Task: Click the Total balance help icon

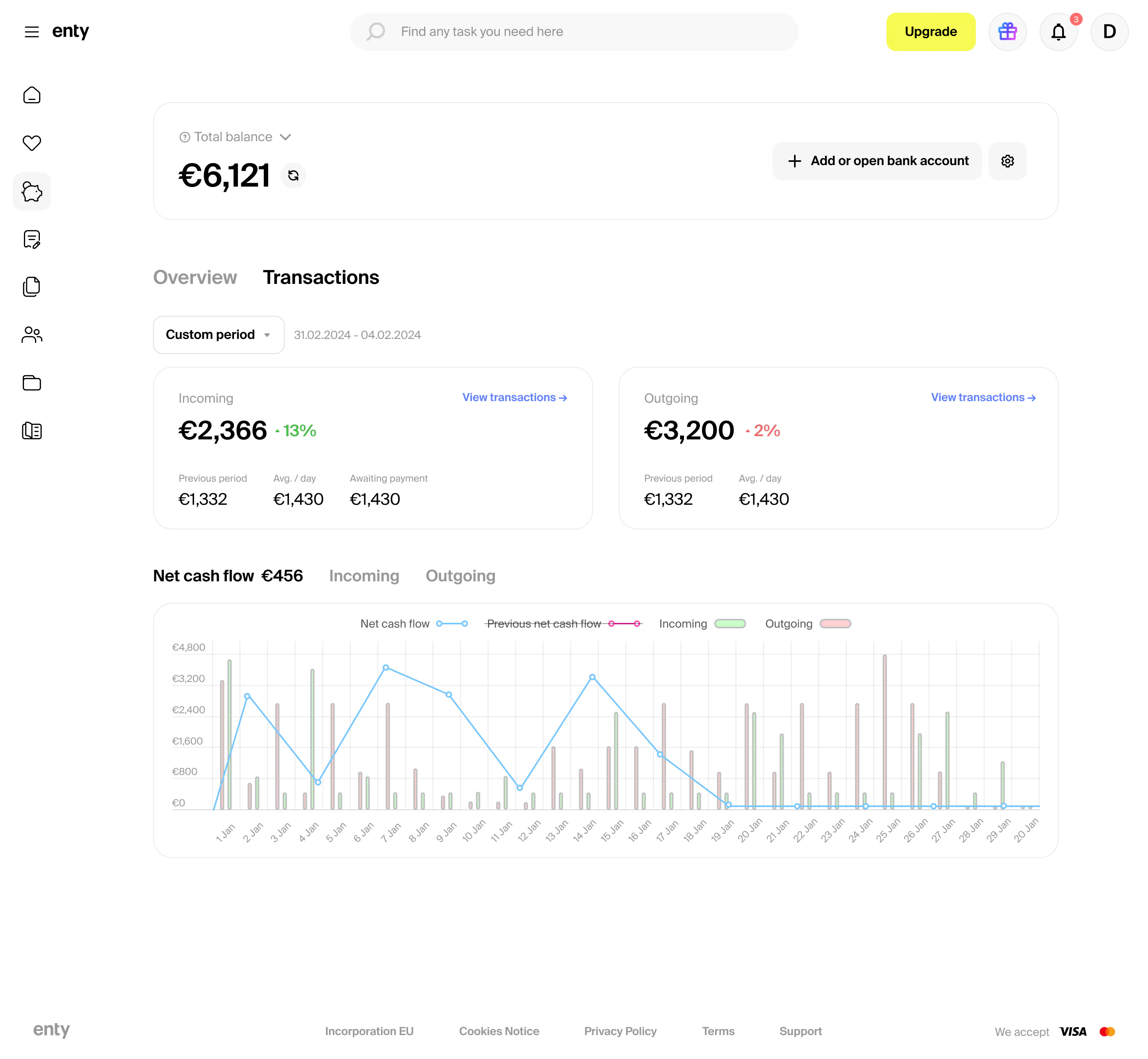Action: click(x=185, y=137)
